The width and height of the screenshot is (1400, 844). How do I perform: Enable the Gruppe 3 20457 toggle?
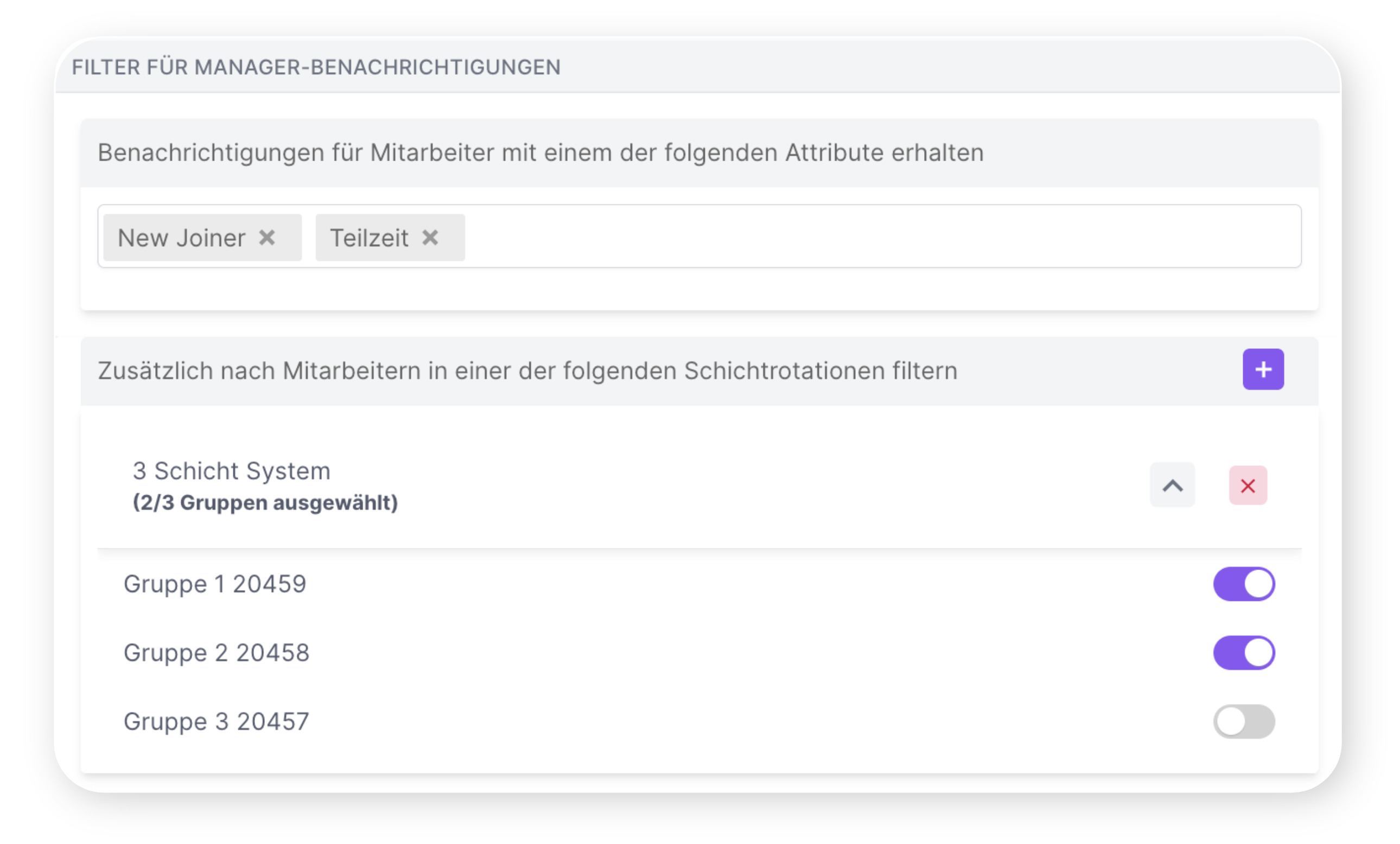(x=1244, y=721)
